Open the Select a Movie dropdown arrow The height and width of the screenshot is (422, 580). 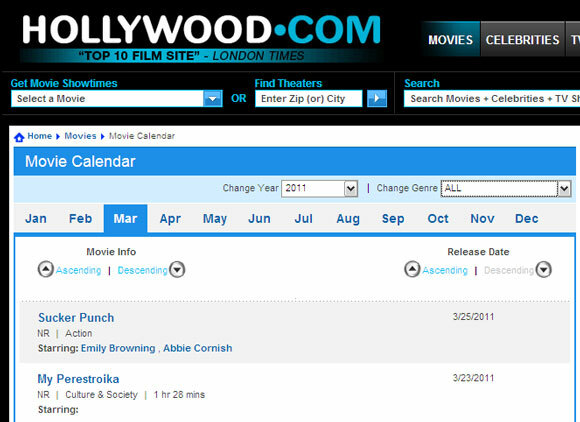point(212,98)
